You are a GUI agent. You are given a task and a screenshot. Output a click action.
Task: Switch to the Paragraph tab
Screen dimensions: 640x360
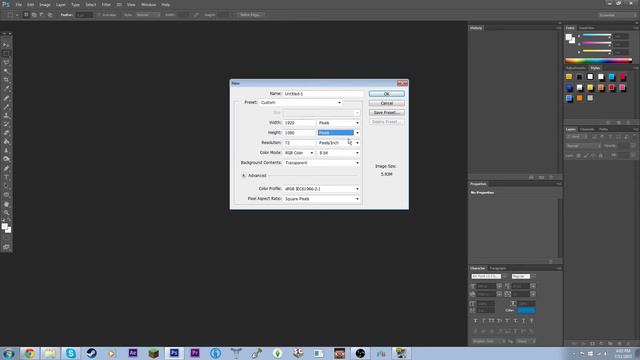click(x=498, y=268)
